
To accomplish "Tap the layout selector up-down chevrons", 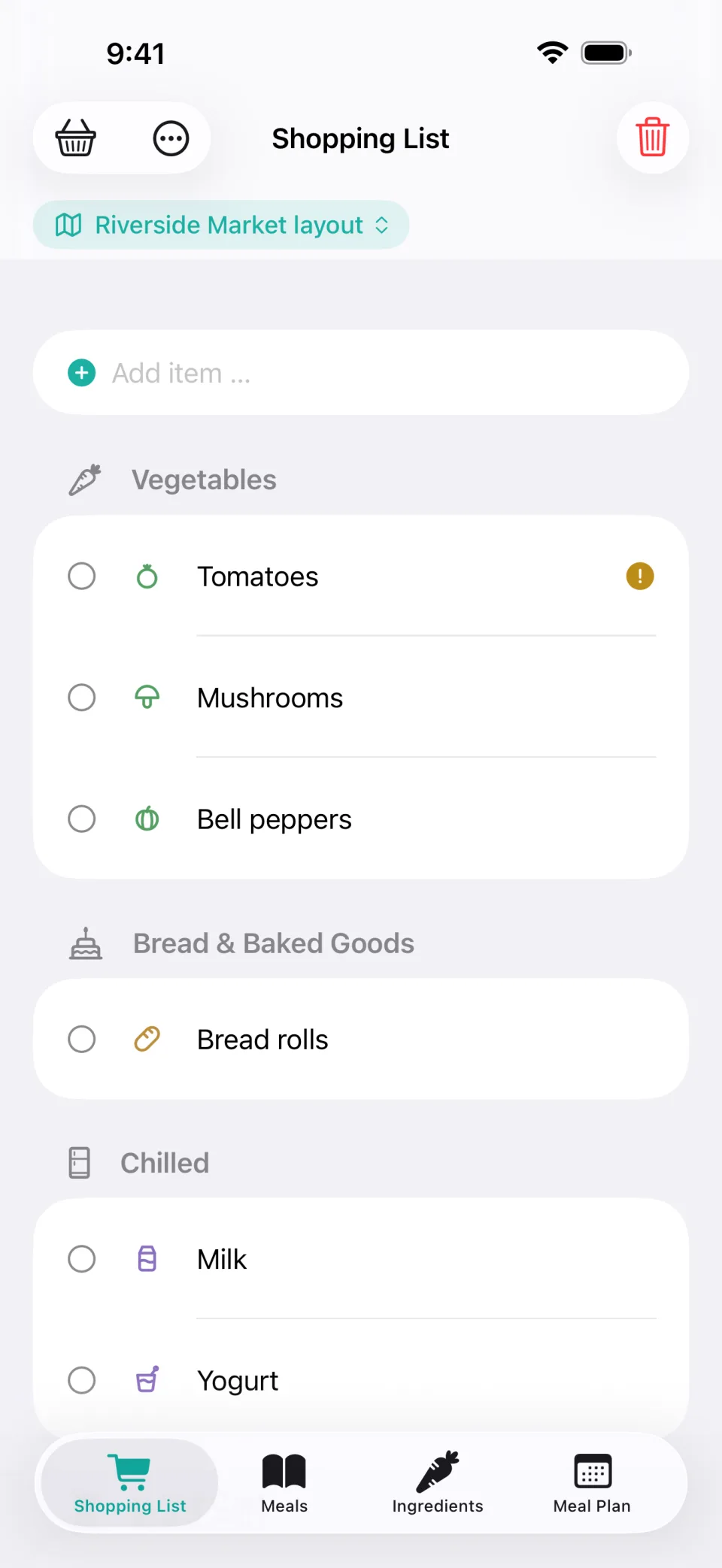I will [x=382, y=225].
